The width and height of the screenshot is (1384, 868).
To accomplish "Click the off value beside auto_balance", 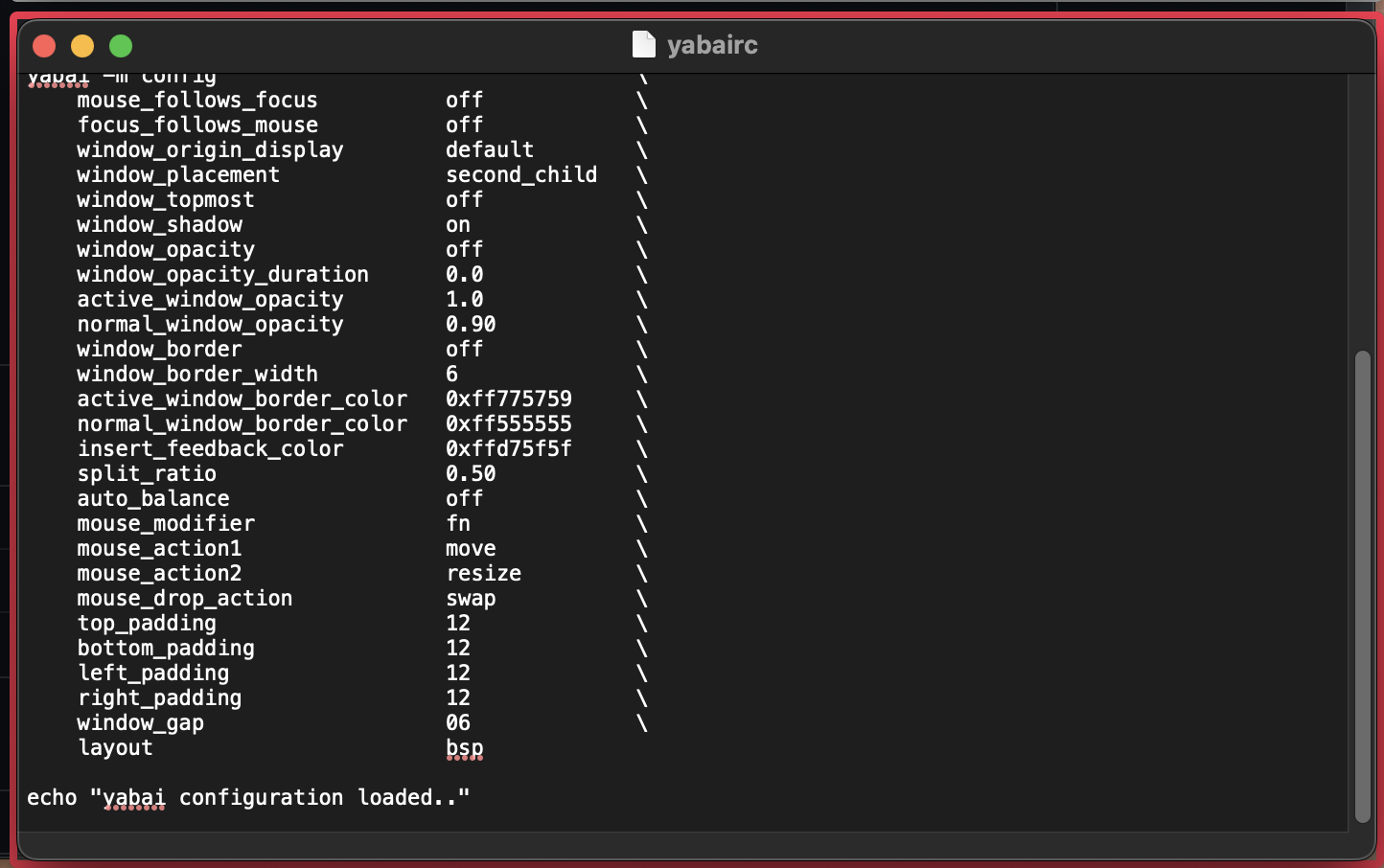I will click(464, 498).
